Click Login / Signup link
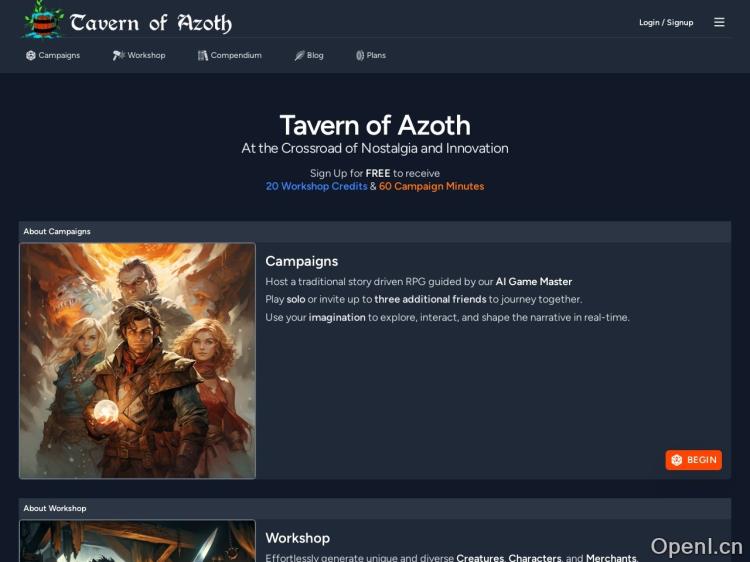Viewport: 750px width, 562px height. (x=666, y=22)
